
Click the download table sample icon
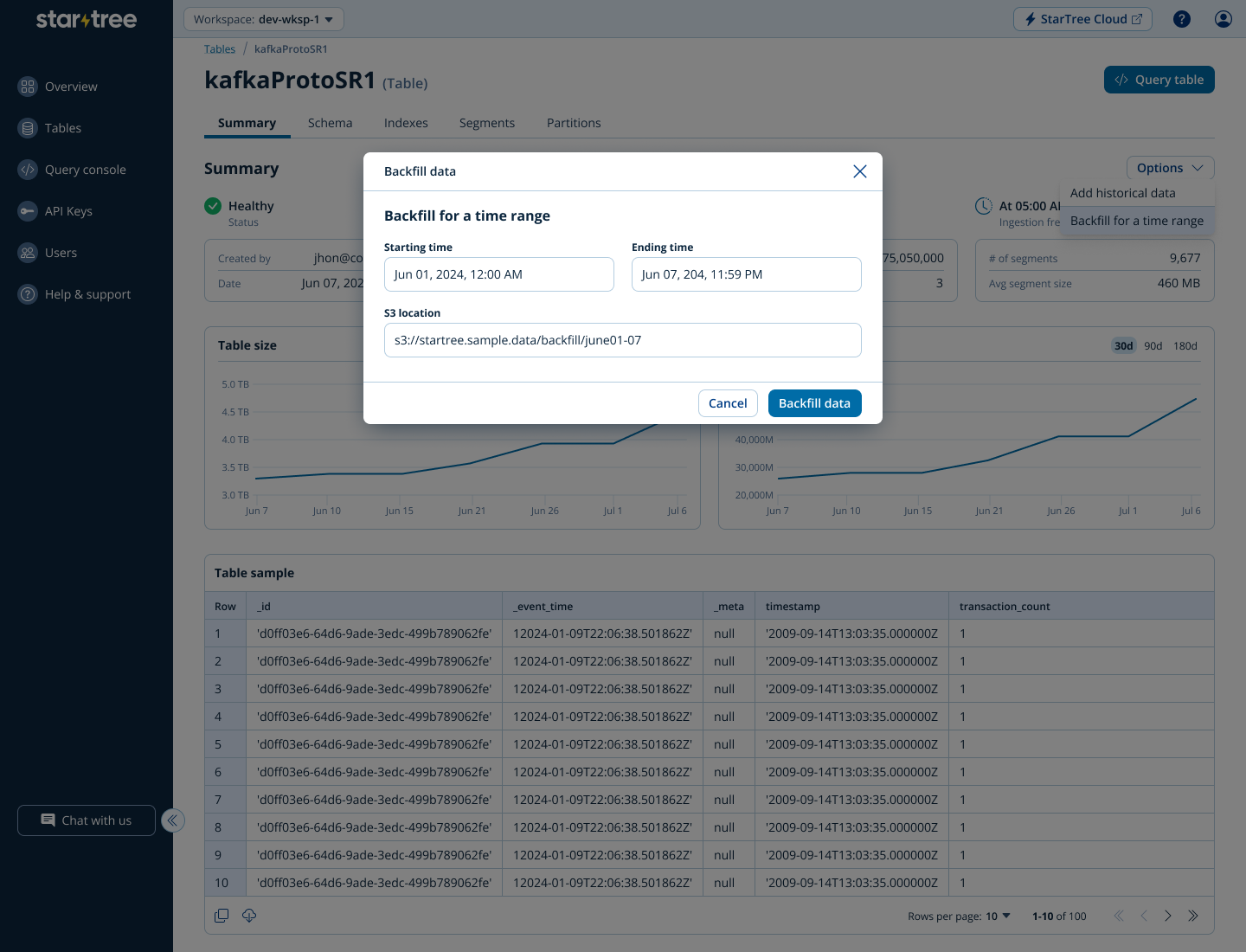pos(249,916)
